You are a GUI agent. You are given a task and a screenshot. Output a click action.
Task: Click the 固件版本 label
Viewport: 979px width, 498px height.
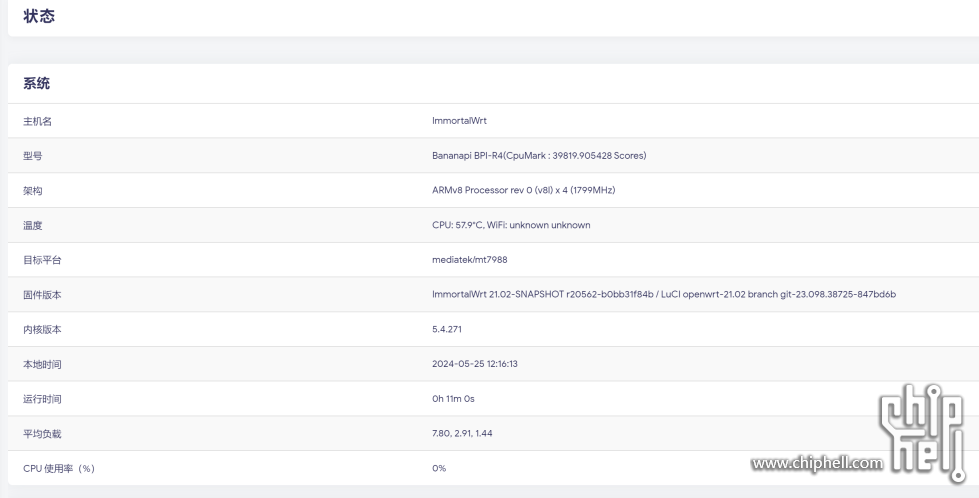point(42,295)
